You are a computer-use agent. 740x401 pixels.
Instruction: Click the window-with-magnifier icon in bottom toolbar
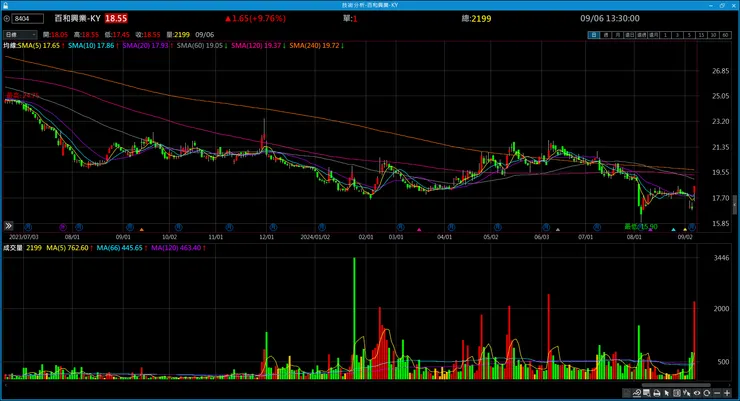647,393
